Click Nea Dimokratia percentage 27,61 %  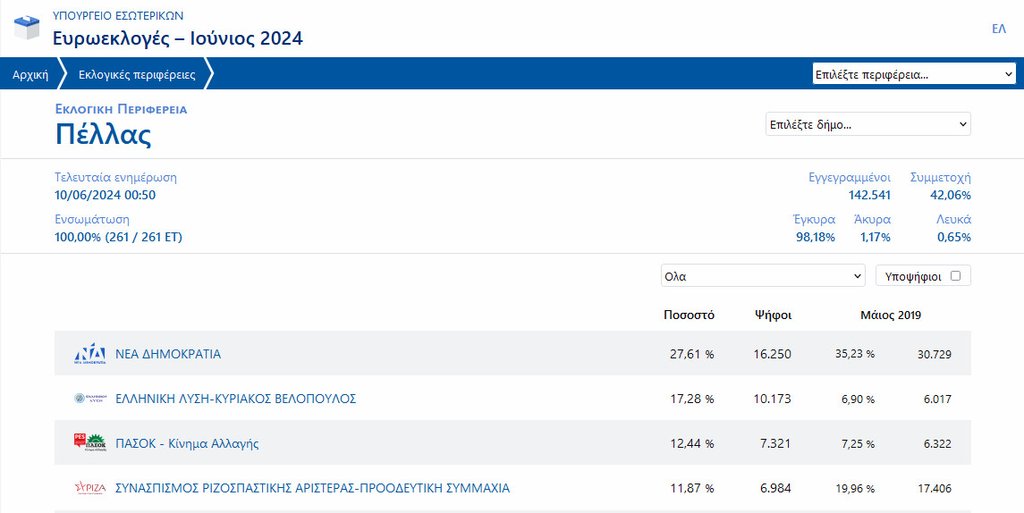[x=692, y=354]
